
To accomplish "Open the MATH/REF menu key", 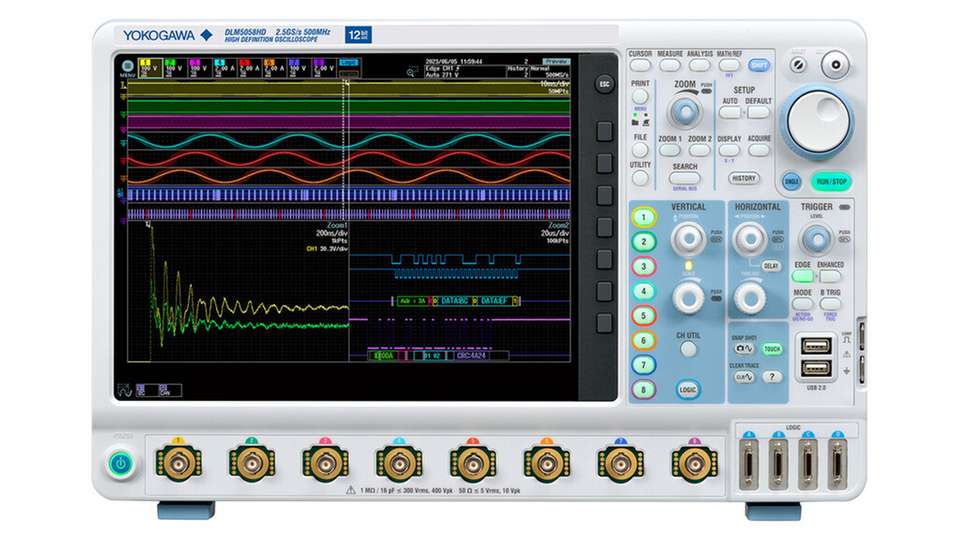I will pos(729,65).
